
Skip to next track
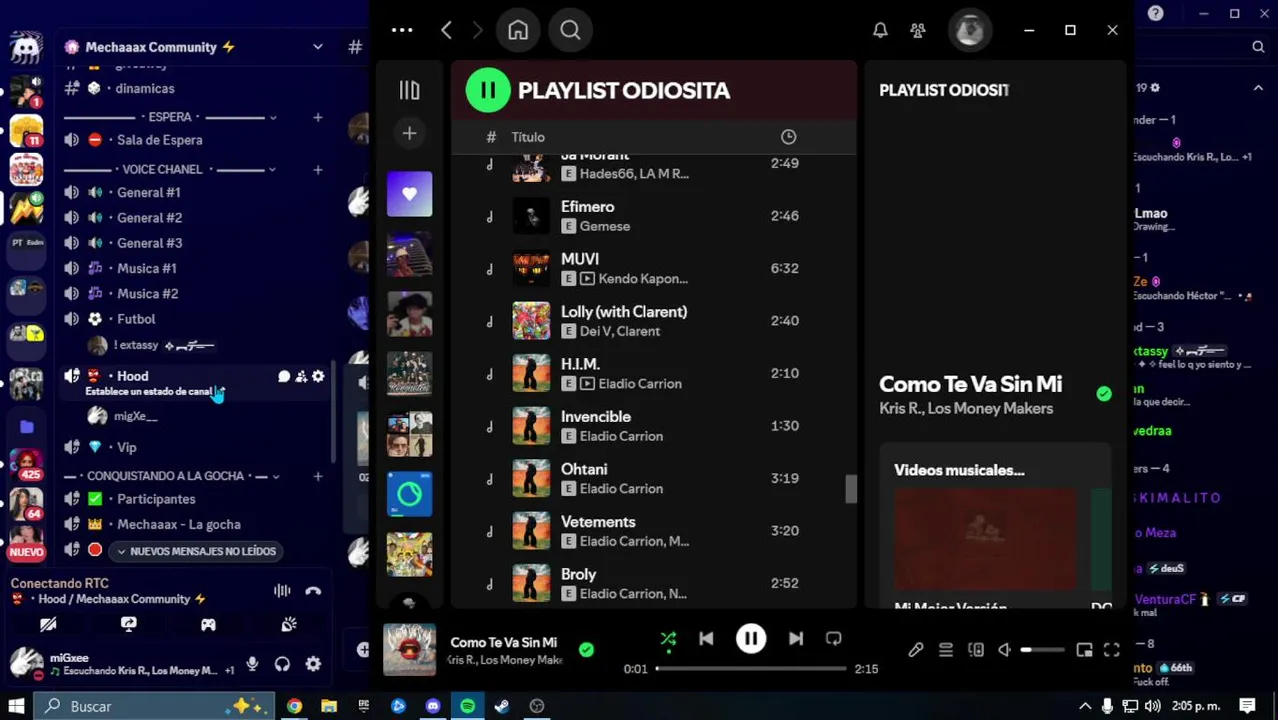coord(796,639)
